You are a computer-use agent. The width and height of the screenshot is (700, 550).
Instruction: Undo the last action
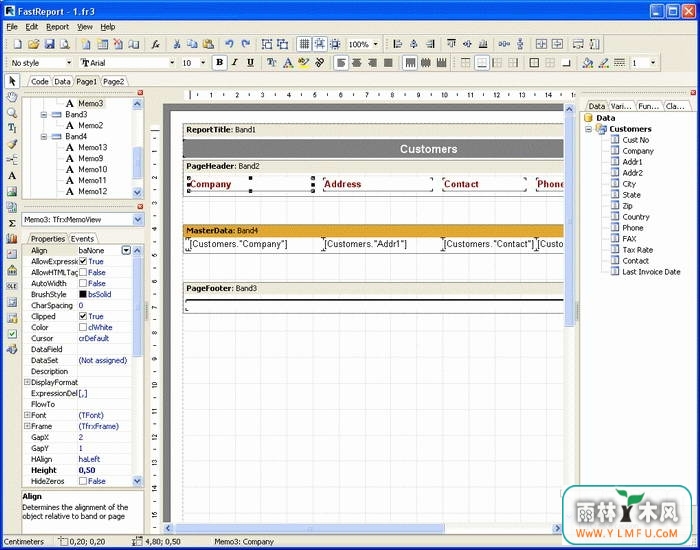click(229, 44)
